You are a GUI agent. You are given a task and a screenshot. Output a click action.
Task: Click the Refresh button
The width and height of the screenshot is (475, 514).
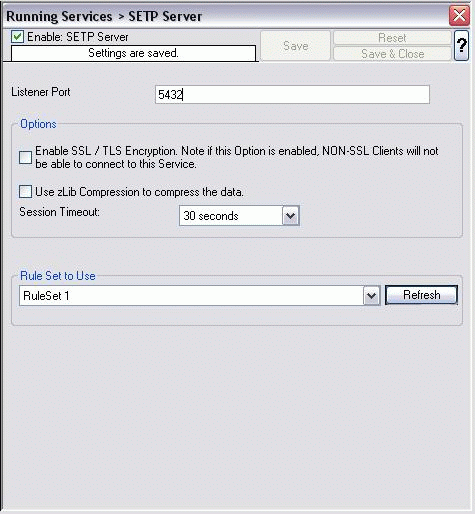pyautogui.click(x=421, y=295)
